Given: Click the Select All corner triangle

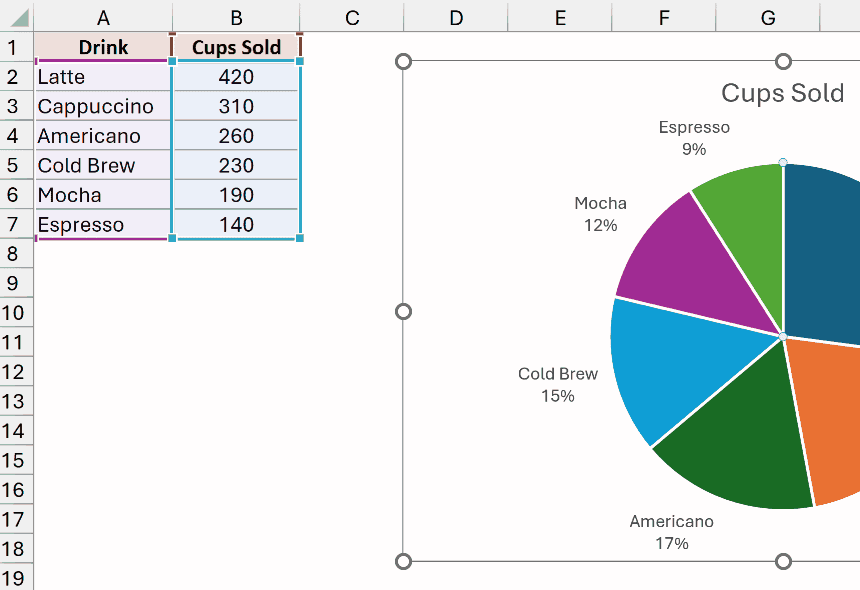Looking at the screenshot, I should [19, 18].
